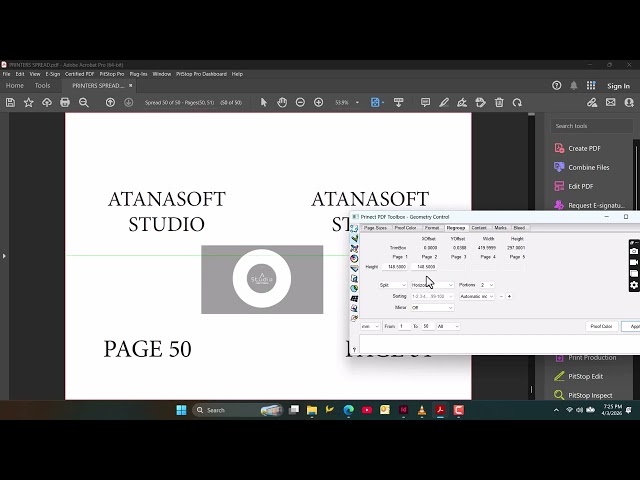This screenshot has width=640, height=480.
Task: Click the Print icon in toolbar
Action: [x=65, y=102]
